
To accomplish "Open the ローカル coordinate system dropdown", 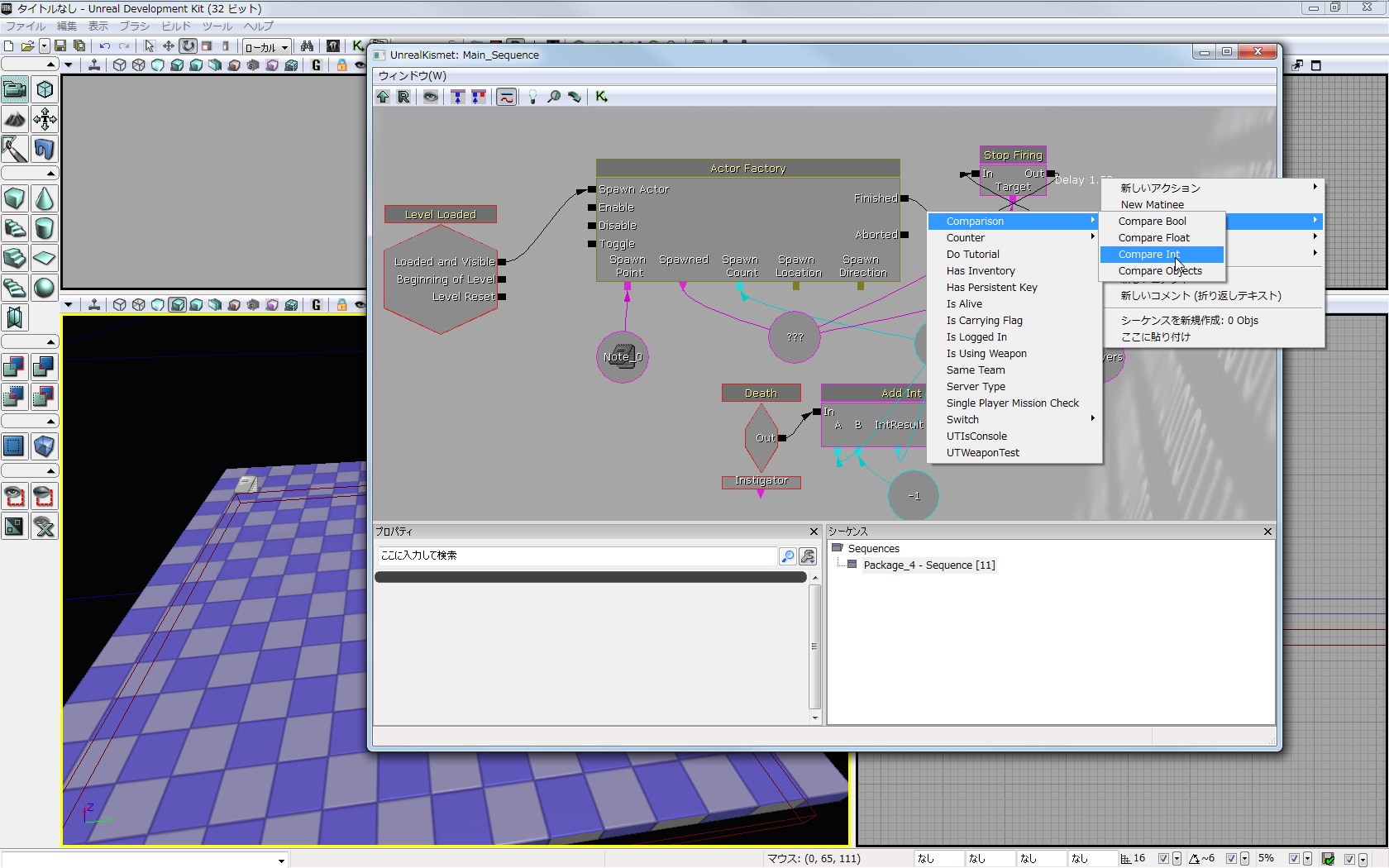I will [x=266, y=47].
